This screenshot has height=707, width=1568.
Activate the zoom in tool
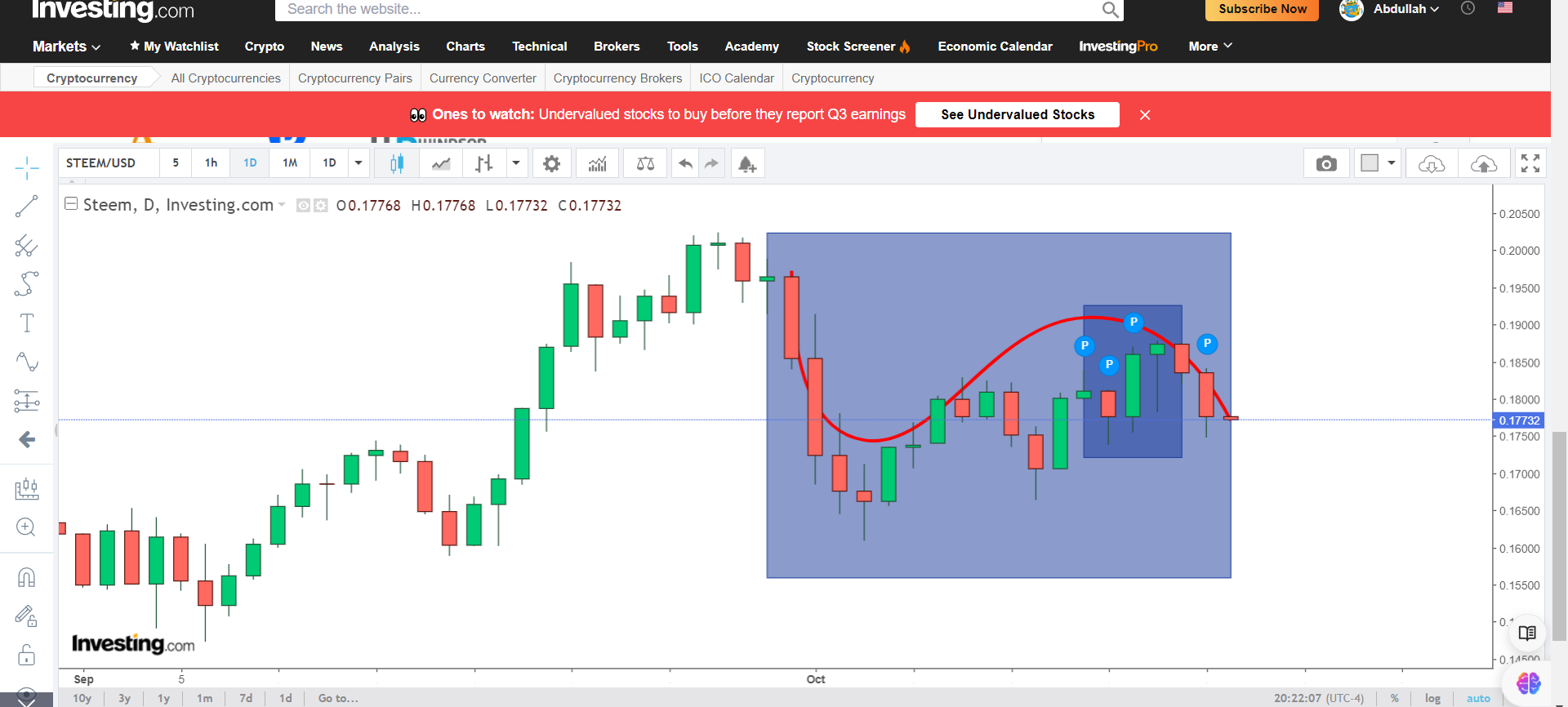coord(27,527)
